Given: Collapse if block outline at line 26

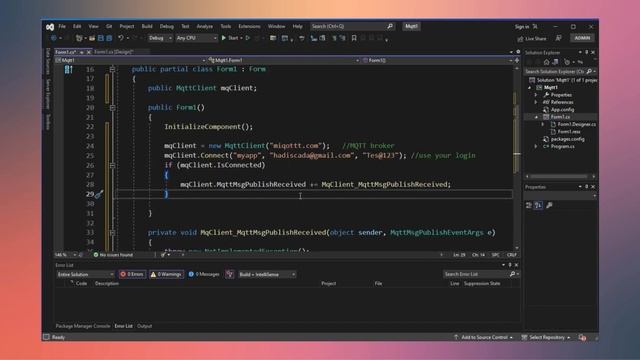Looking at the screenshot, I should [112, 165].
